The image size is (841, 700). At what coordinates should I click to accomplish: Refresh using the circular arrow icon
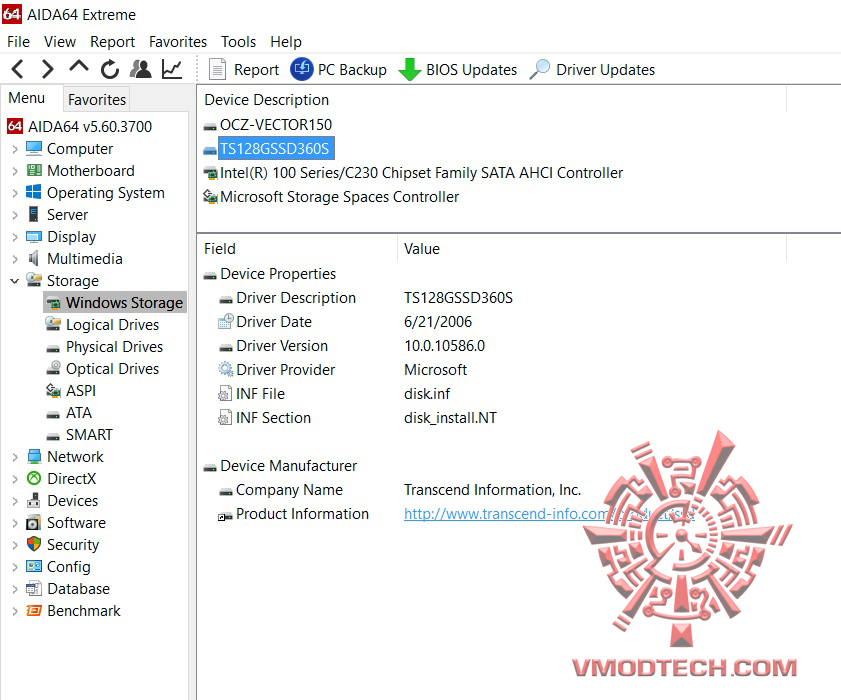pos(110,69)
